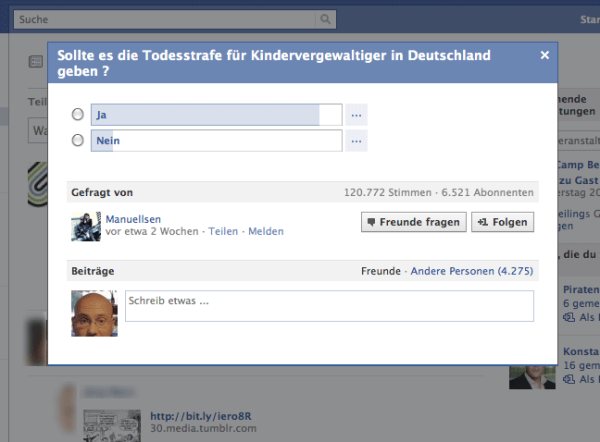Click the Folgen button

tap(502, 222)
